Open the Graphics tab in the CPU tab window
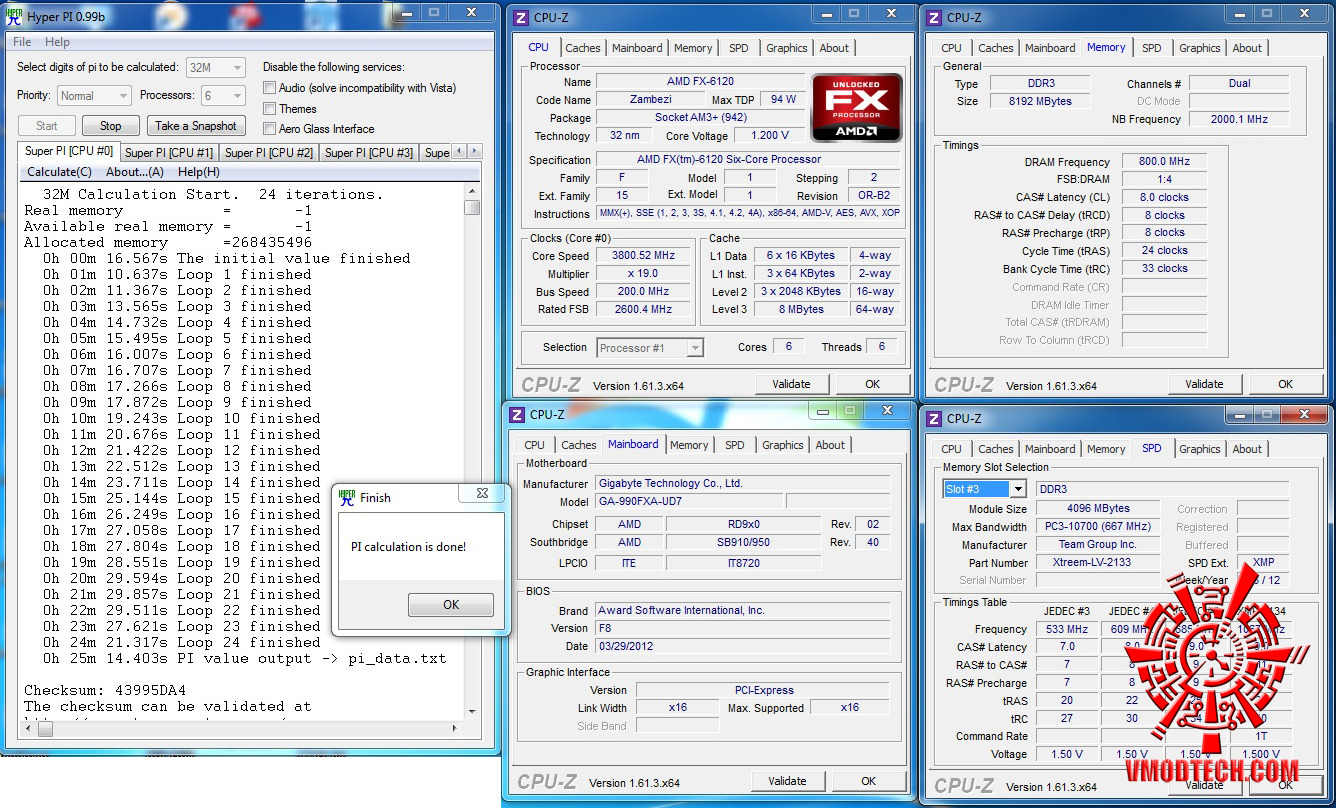Viewport: 1336px width, 808px height. pos(787,48)
